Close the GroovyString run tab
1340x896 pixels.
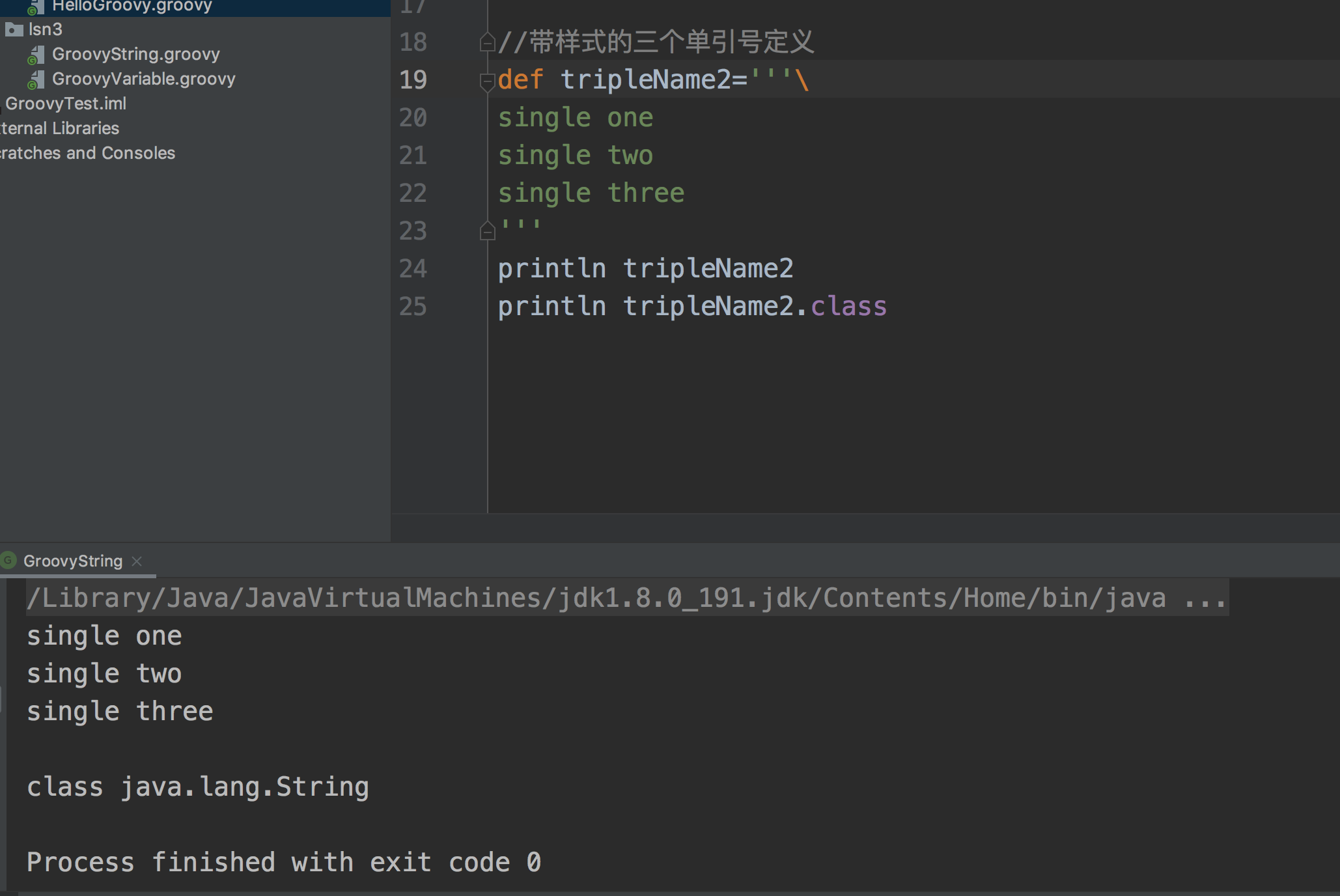(137, 561)
